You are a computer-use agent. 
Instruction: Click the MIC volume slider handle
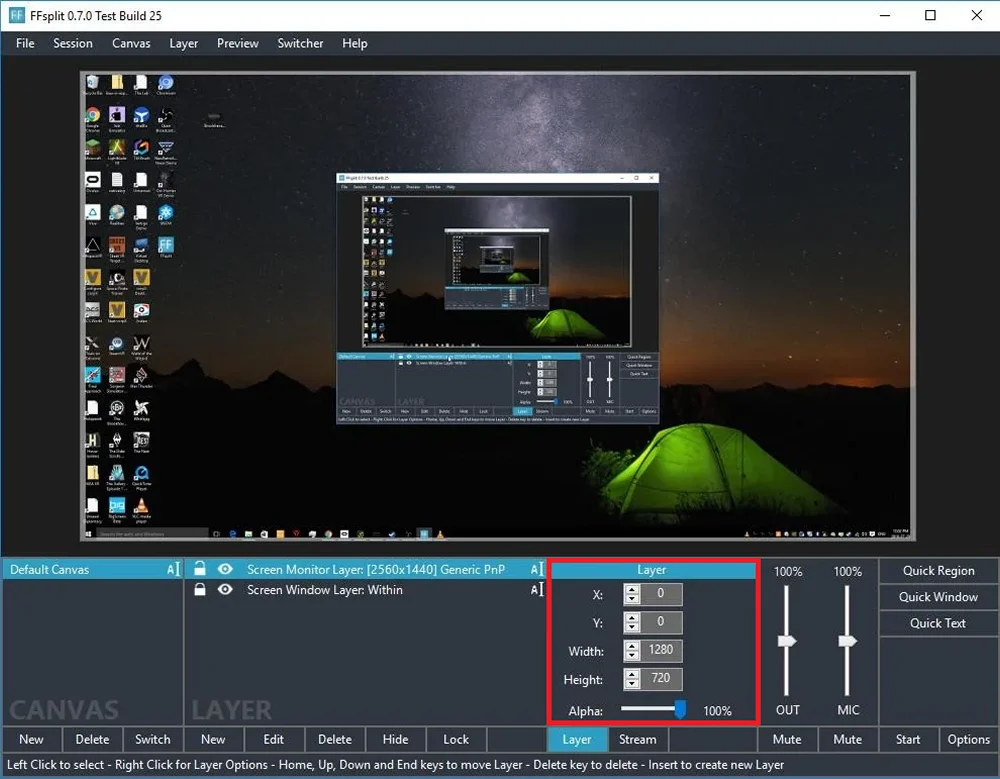click(848, 641)
